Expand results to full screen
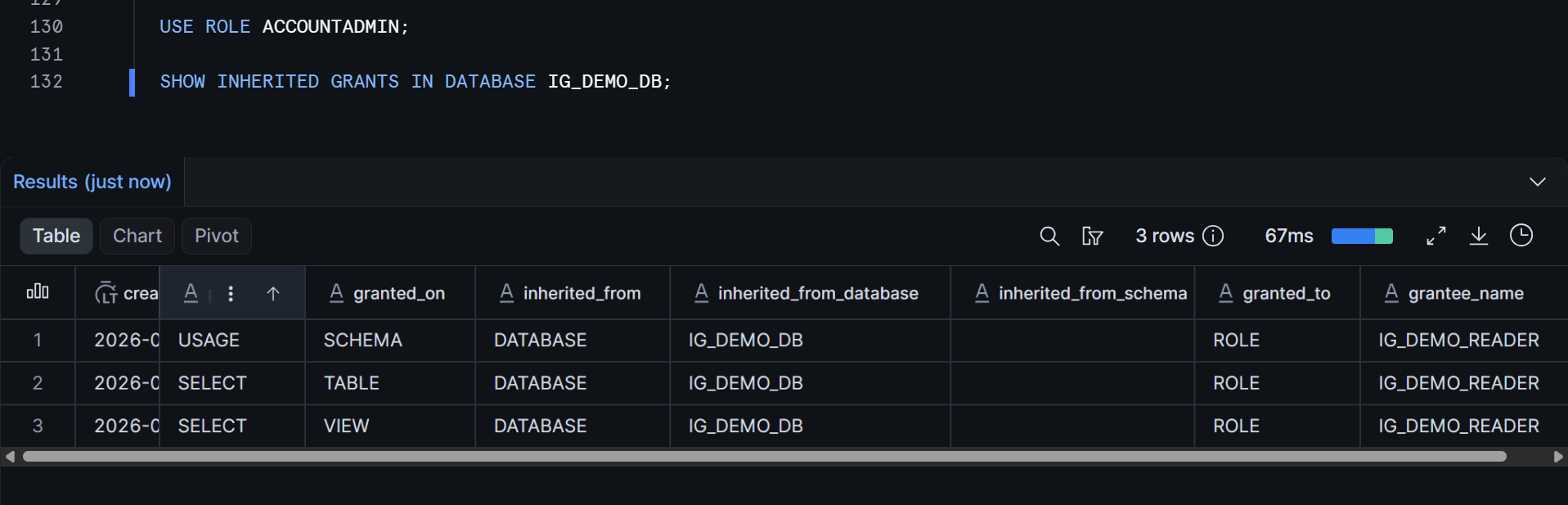This screenshot has height=505, width=1568. 1436,236
